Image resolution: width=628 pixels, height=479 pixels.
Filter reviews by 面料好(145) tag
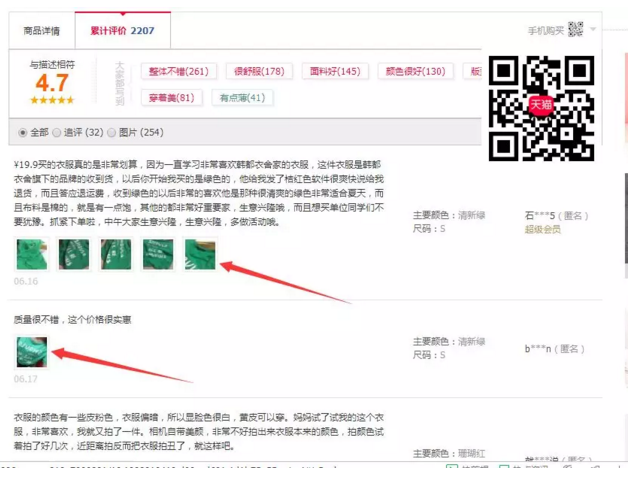coord(335,71)
